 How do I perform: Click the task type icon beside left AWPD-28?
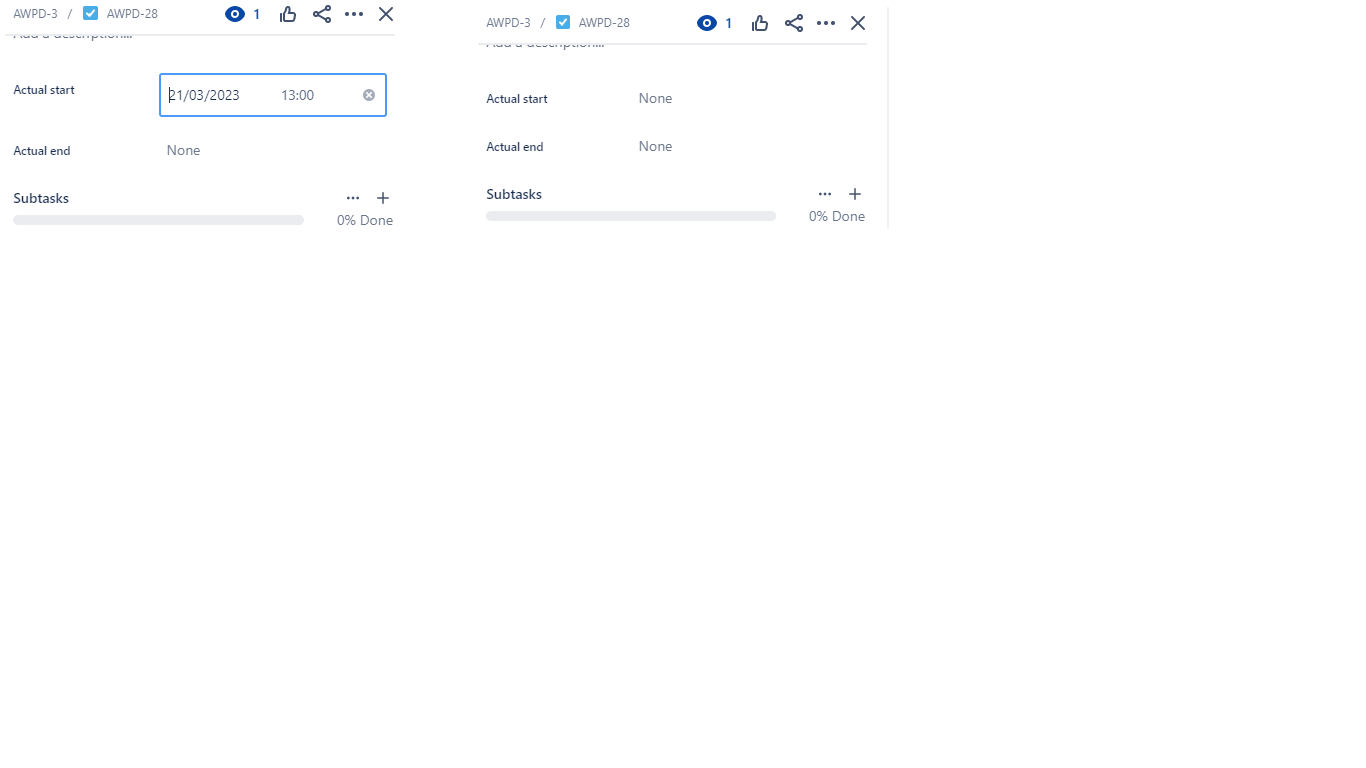click(x=91, y=13)
